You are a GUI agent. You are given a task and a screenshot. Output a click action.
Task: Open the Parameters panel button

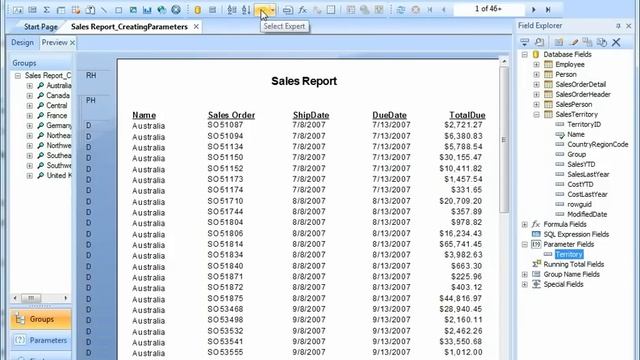coord(40,340)
